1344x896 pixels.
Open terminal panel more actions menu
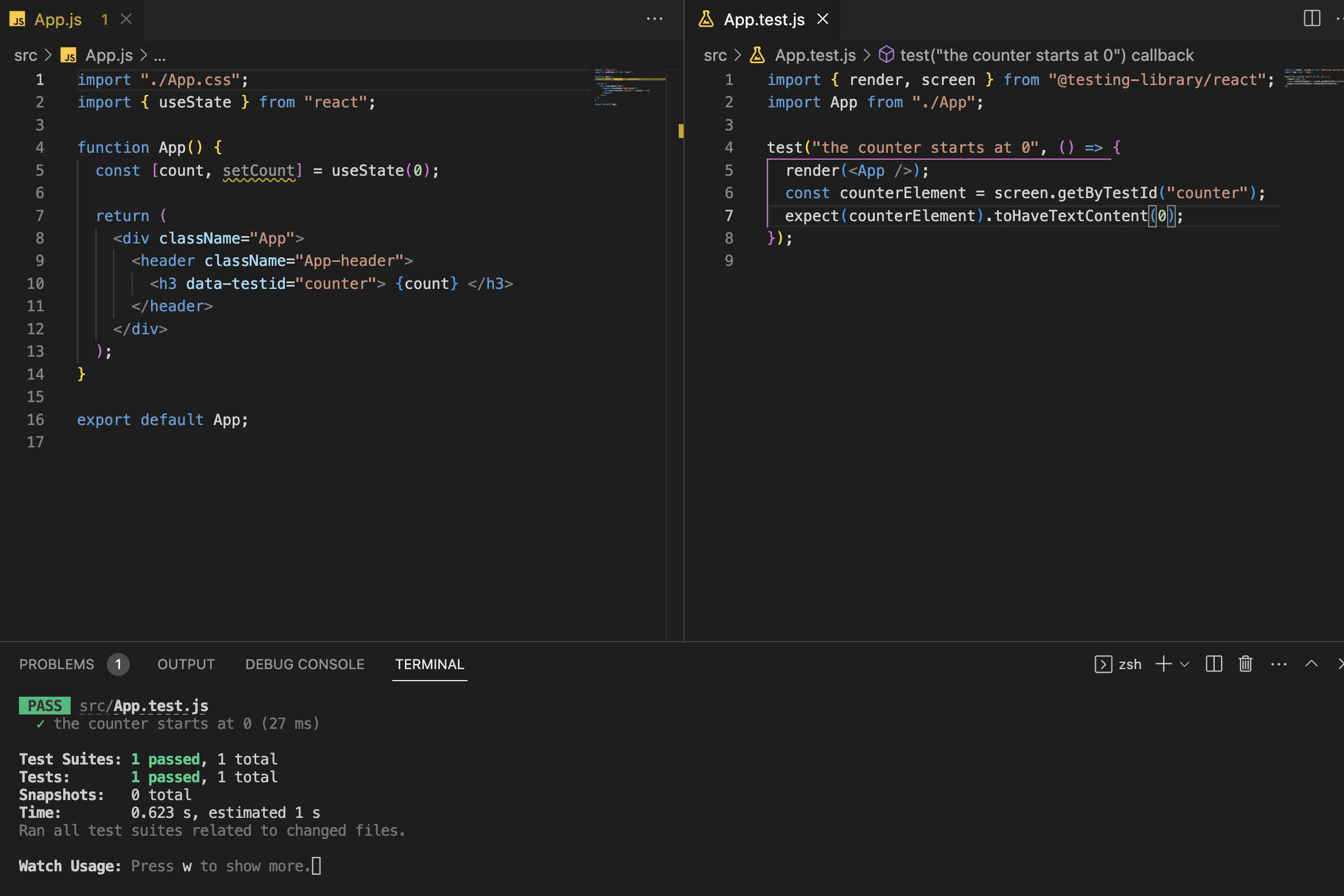pos(1279,664)
